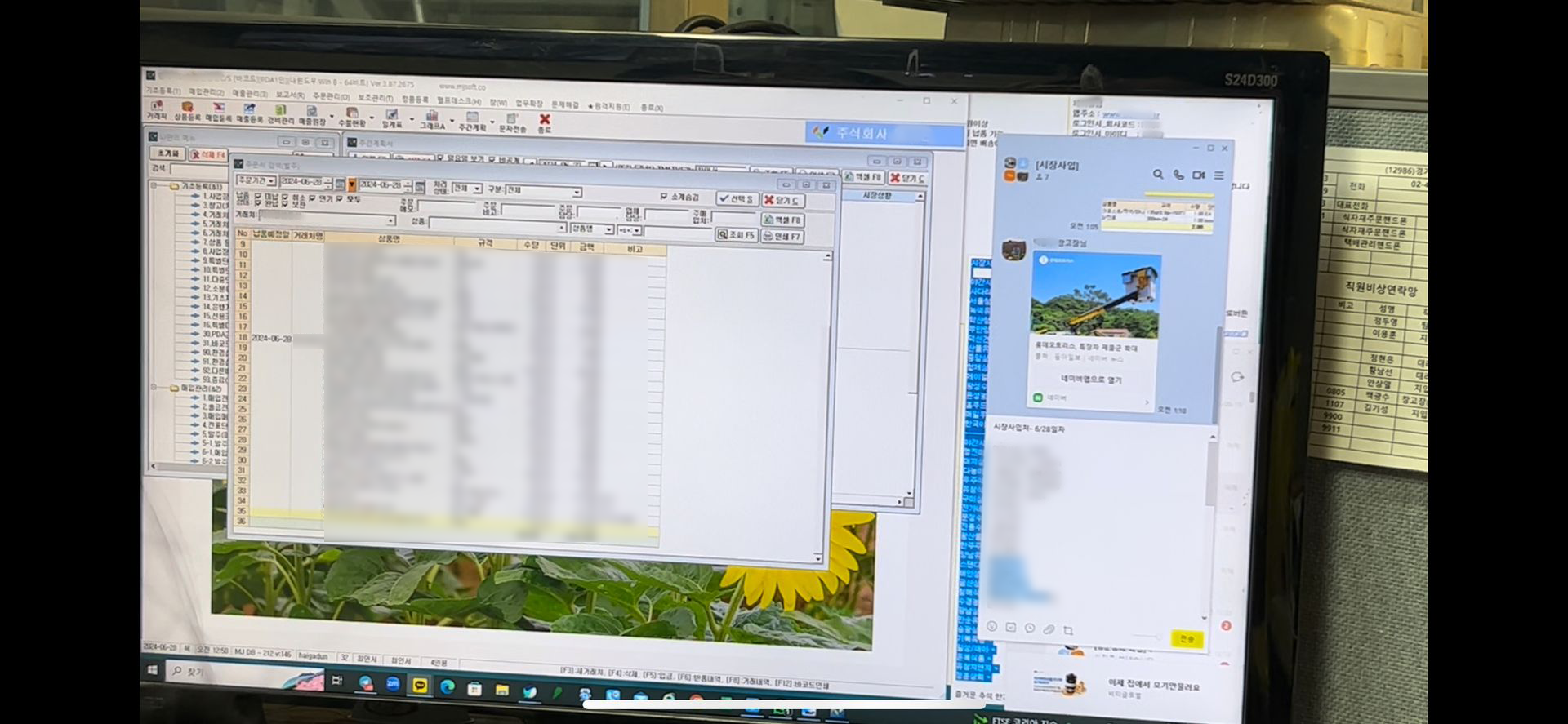Toggle the 취소 checkbox
This screenshot has height=724, width=1568.
285,198
